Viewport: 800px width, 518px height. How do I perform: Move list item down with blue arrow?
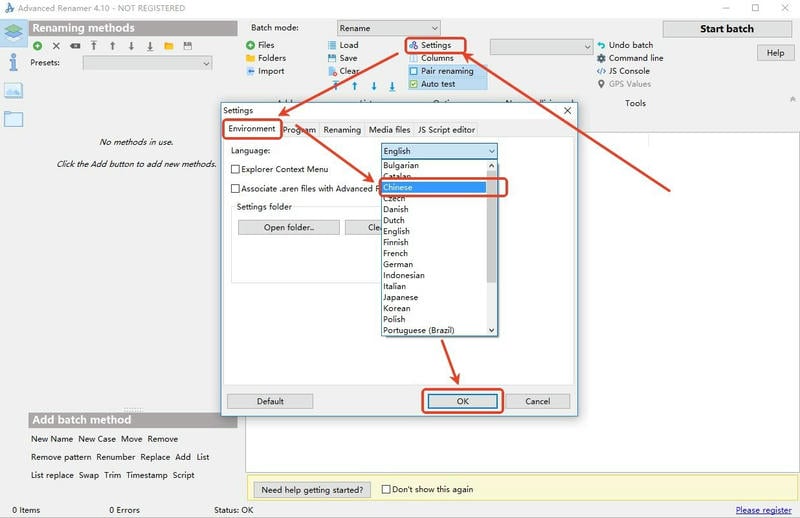(373, 86)
